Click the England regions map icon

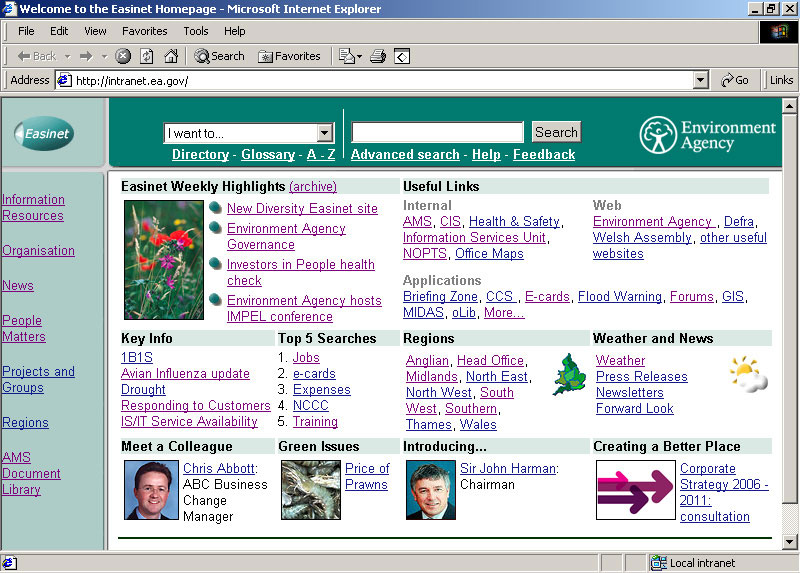[x=570, y=374]
